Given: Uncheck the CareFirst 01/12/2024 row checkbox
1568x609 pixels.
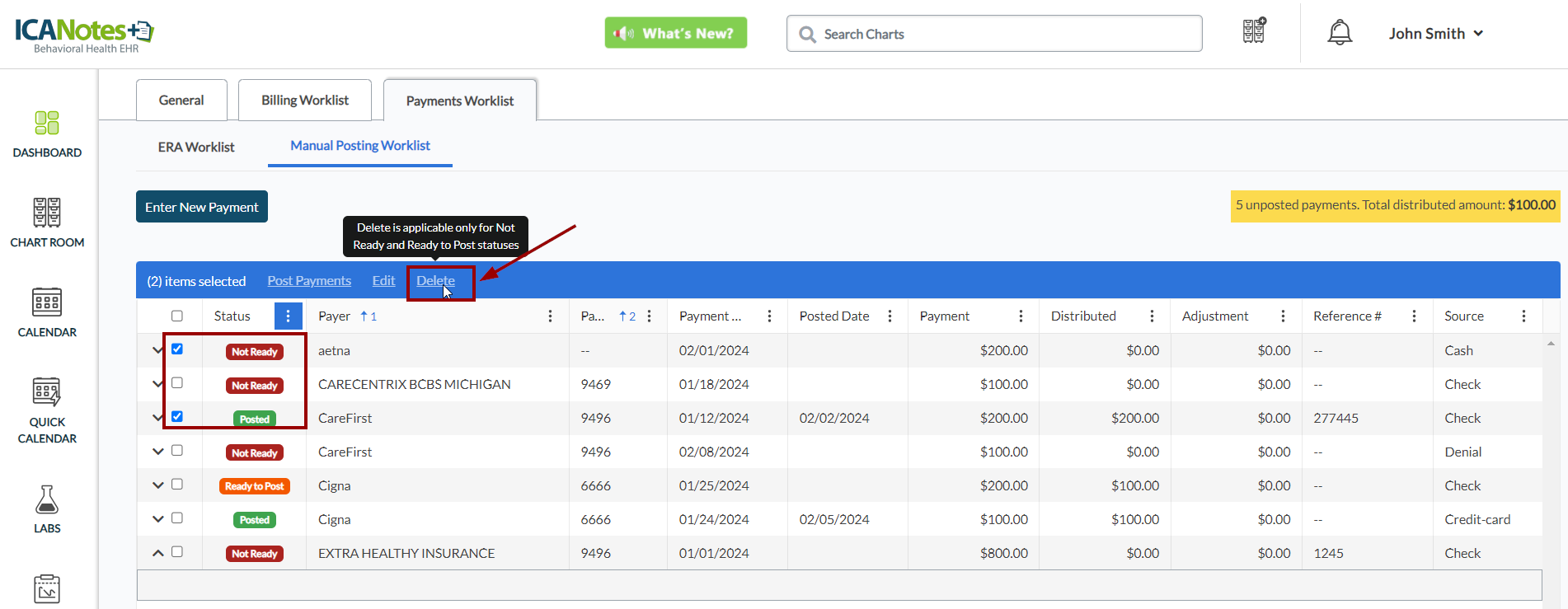Looking at the screenshot, I should click(x=177, y=417).
